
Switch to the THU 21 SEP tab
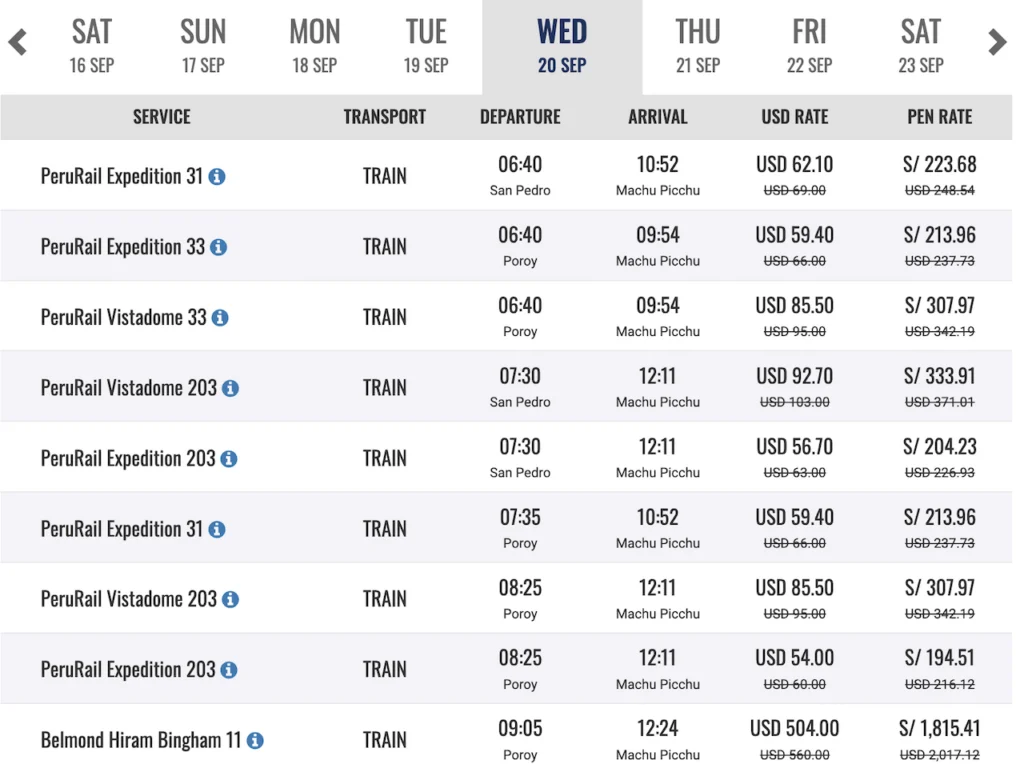(x=697, y=46)
